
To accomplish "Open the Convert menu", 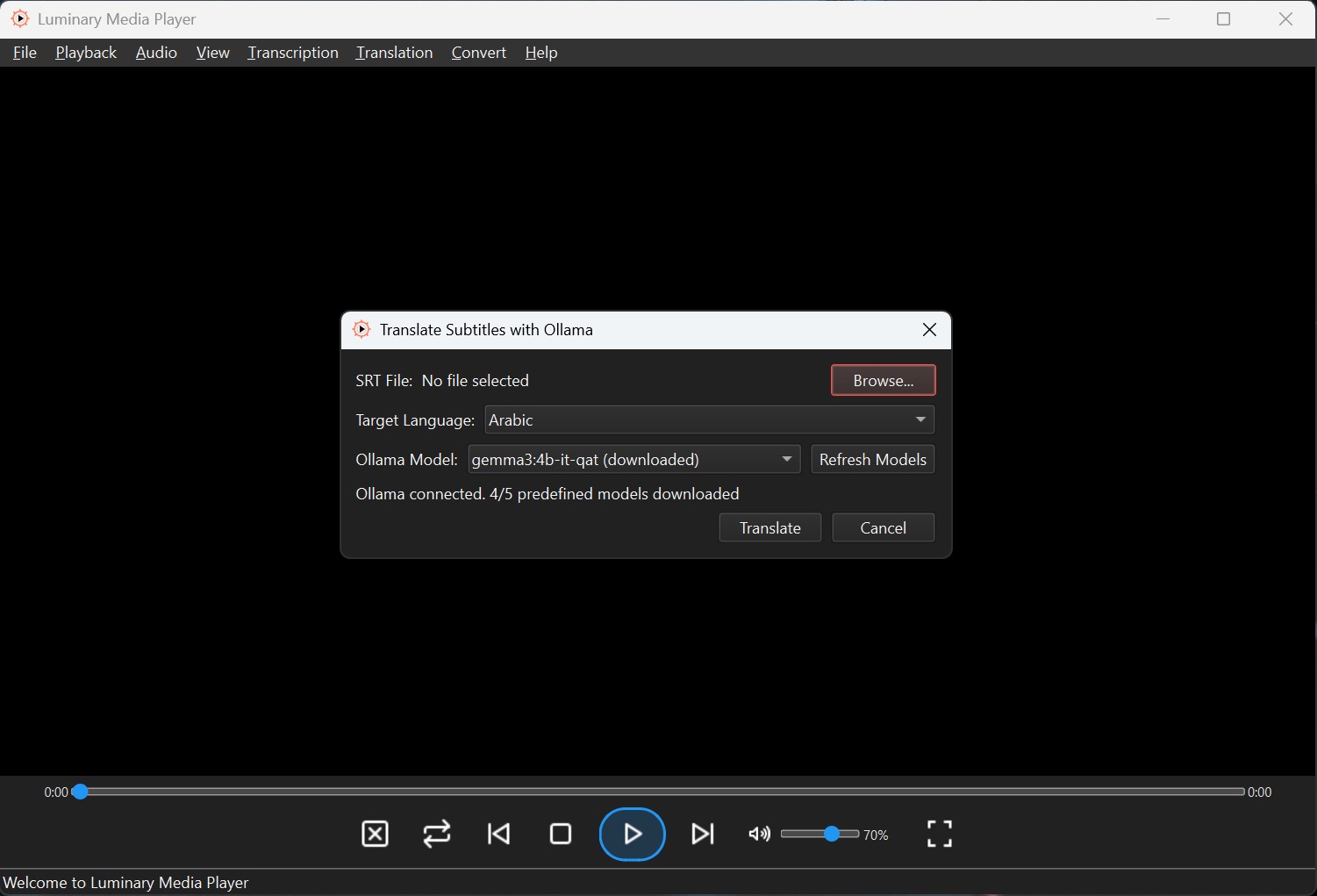I will point(478,53).
